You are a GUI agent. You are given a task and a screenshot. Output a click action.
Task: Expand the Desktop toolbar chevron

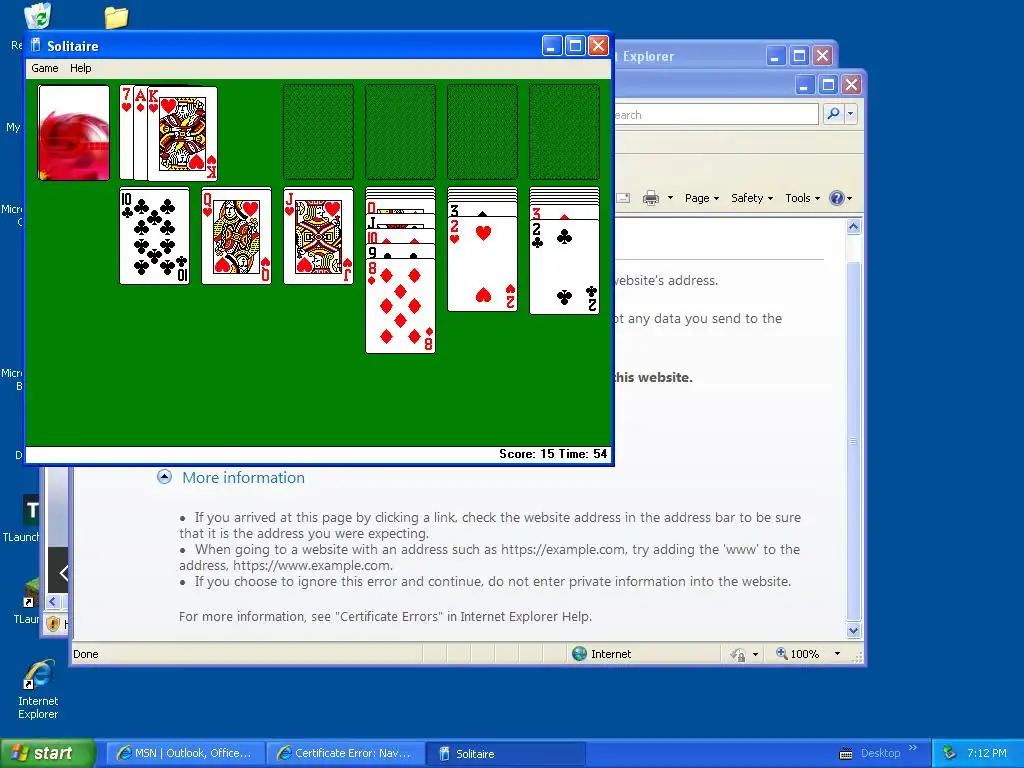click(x=913, y=748)
